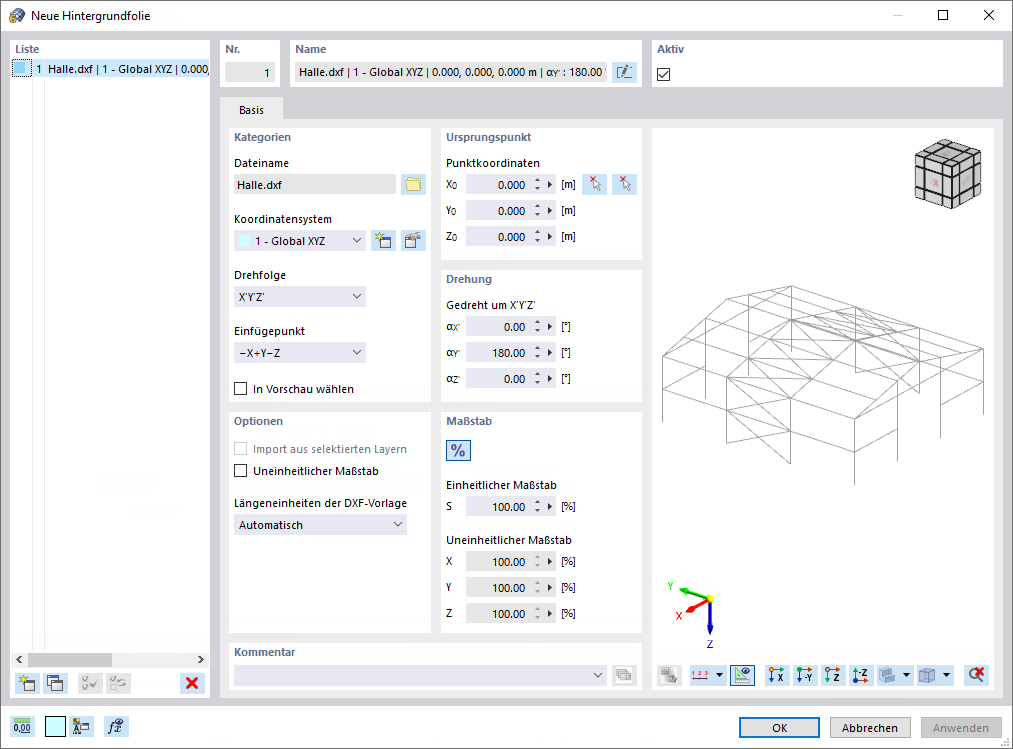Click the view in -Y direction icon

(805, 675)
